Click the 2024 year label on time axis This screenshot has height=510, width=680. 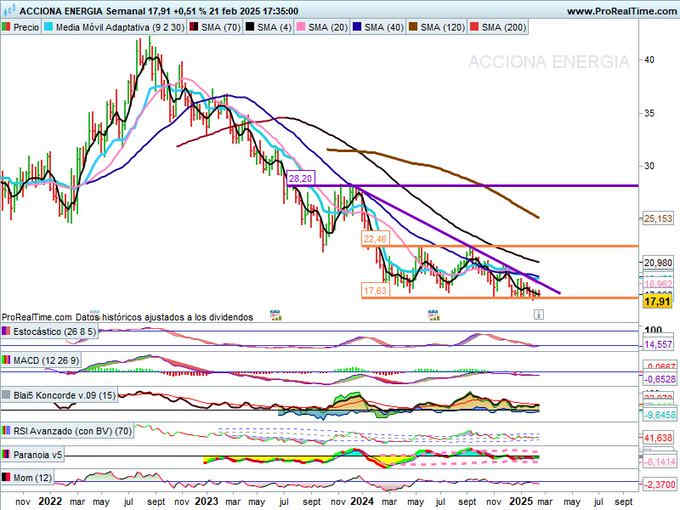coord(362,501)
